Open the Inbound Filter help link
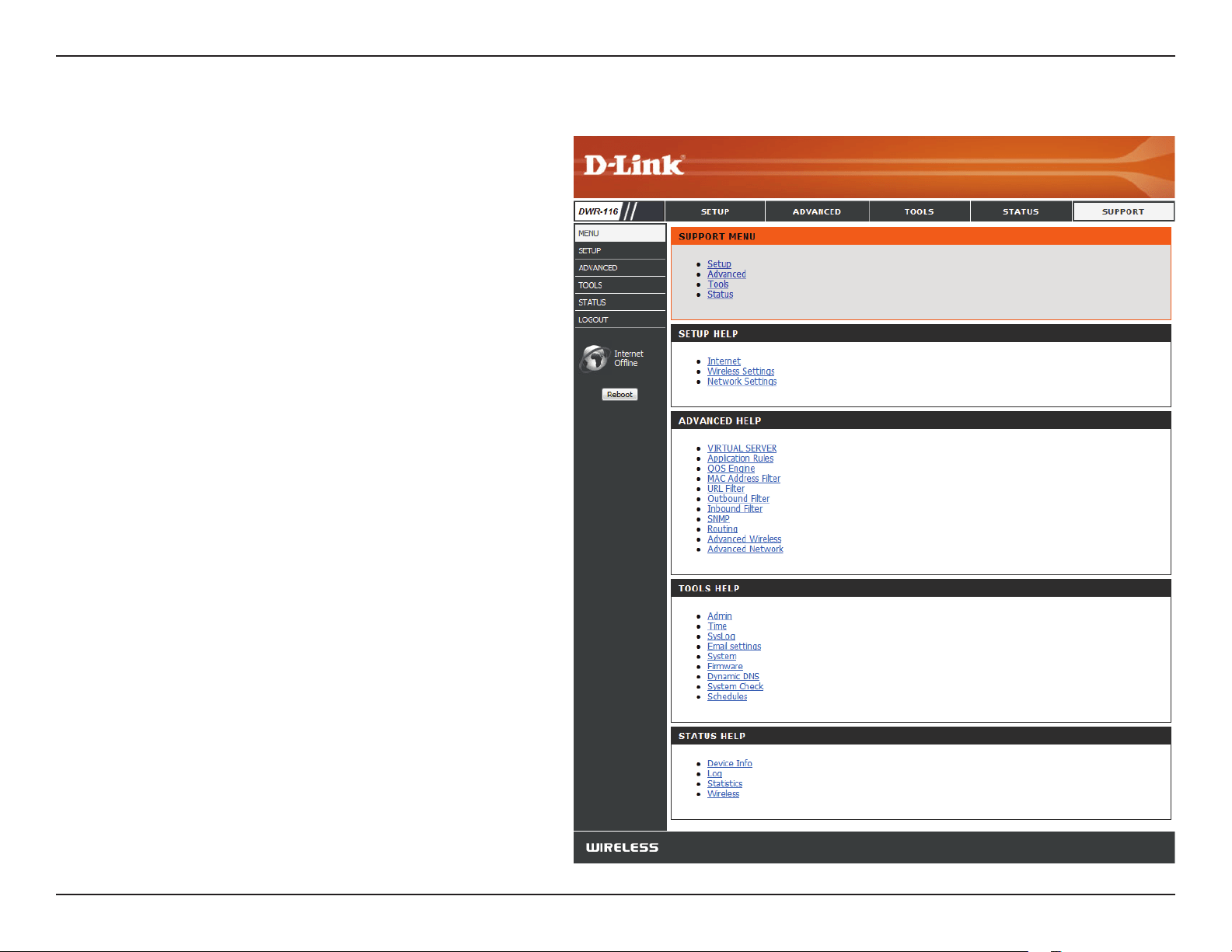Image resolution: width=1232 pixels, height=952 pixels. pos(735,509)
